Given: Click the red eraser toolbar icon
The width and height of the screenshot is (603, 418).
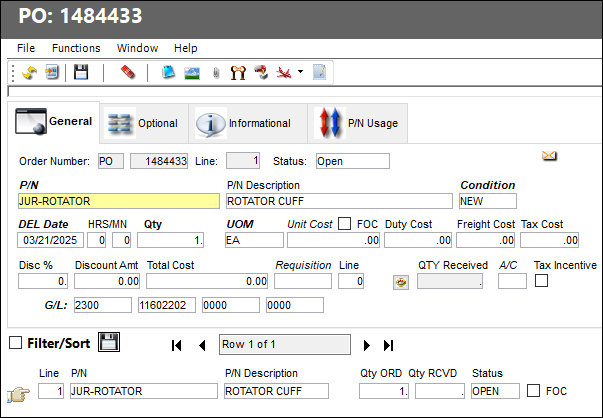Looking at the screenshot, I should pyautogui.click(x=128, y=72).
